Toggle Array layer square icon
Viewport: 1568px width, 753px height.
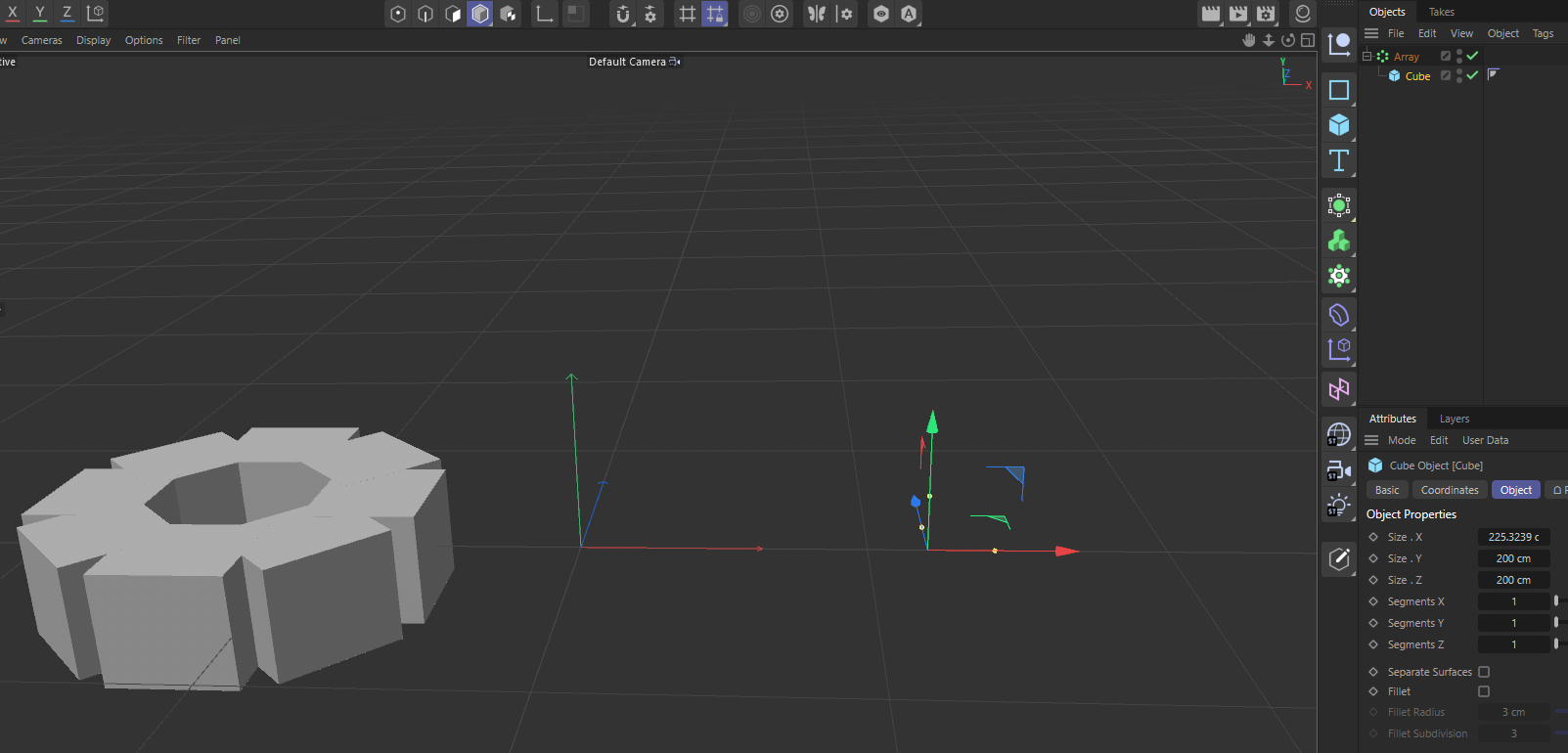point(1446,56)
